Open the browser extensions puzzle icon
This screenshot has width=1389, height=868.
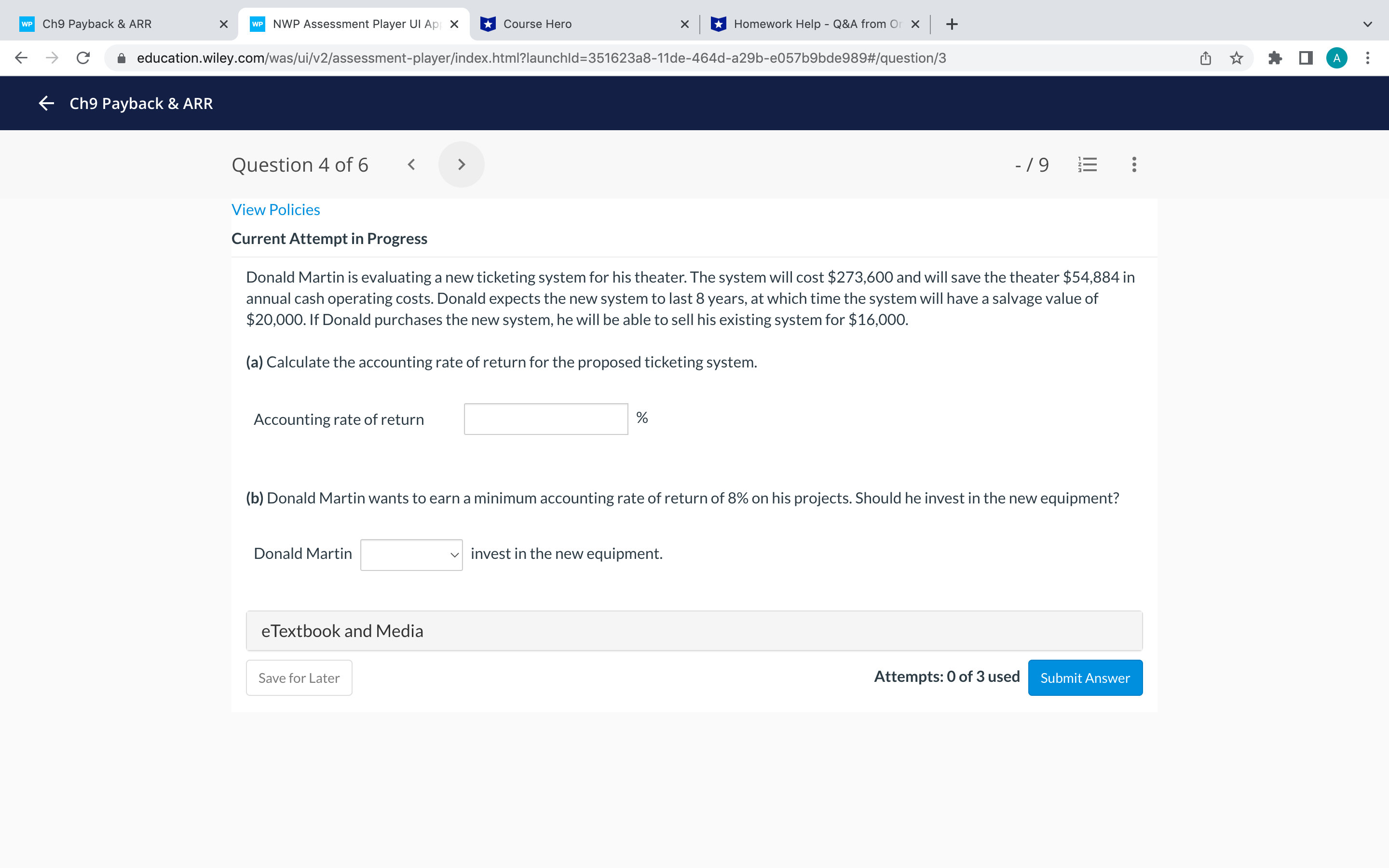(x=1275, y=58)
